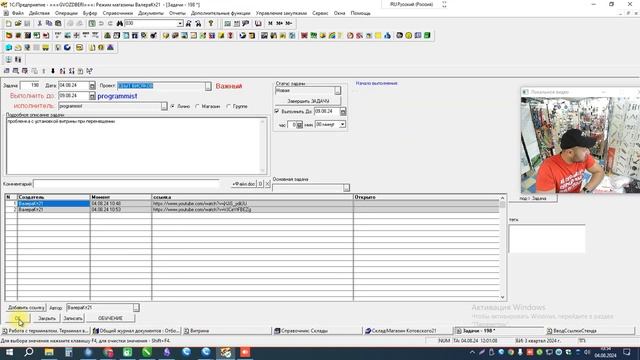Open the Действия menu
The height and width of the screenshot is (360, 640).
[39, 13]
